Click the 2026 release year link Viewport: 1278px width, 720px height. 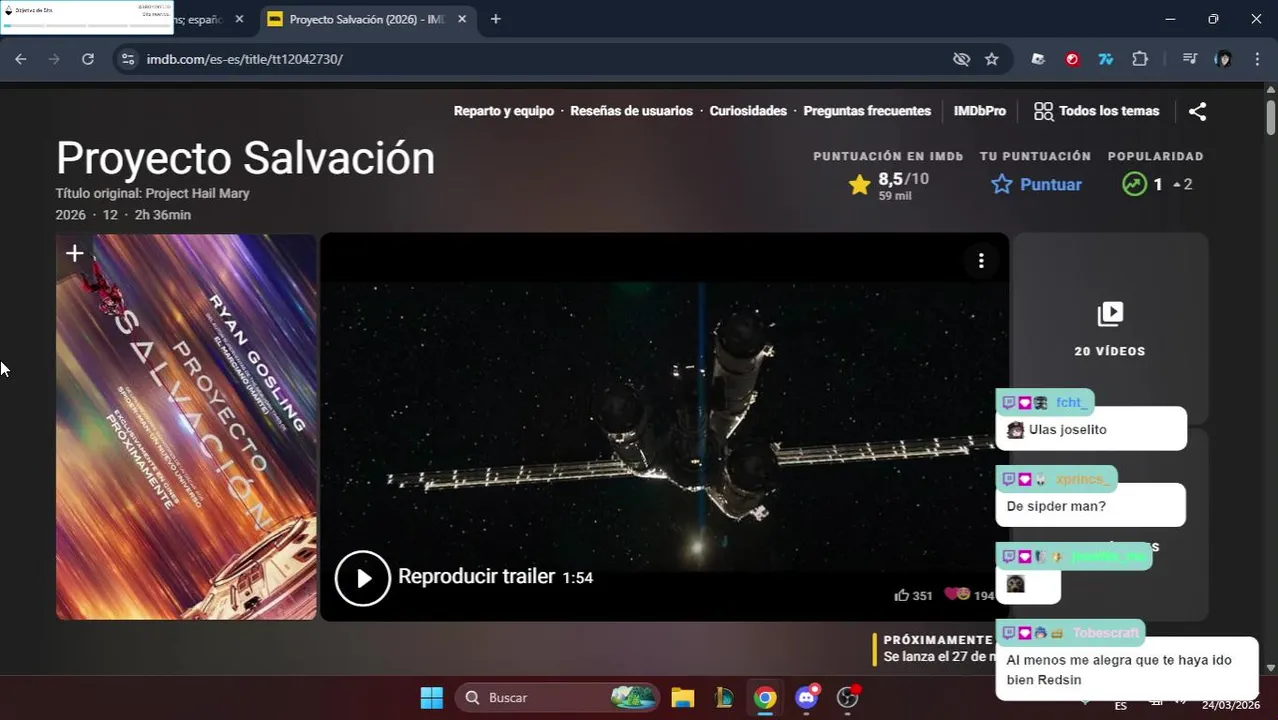[x=71, y=215]
